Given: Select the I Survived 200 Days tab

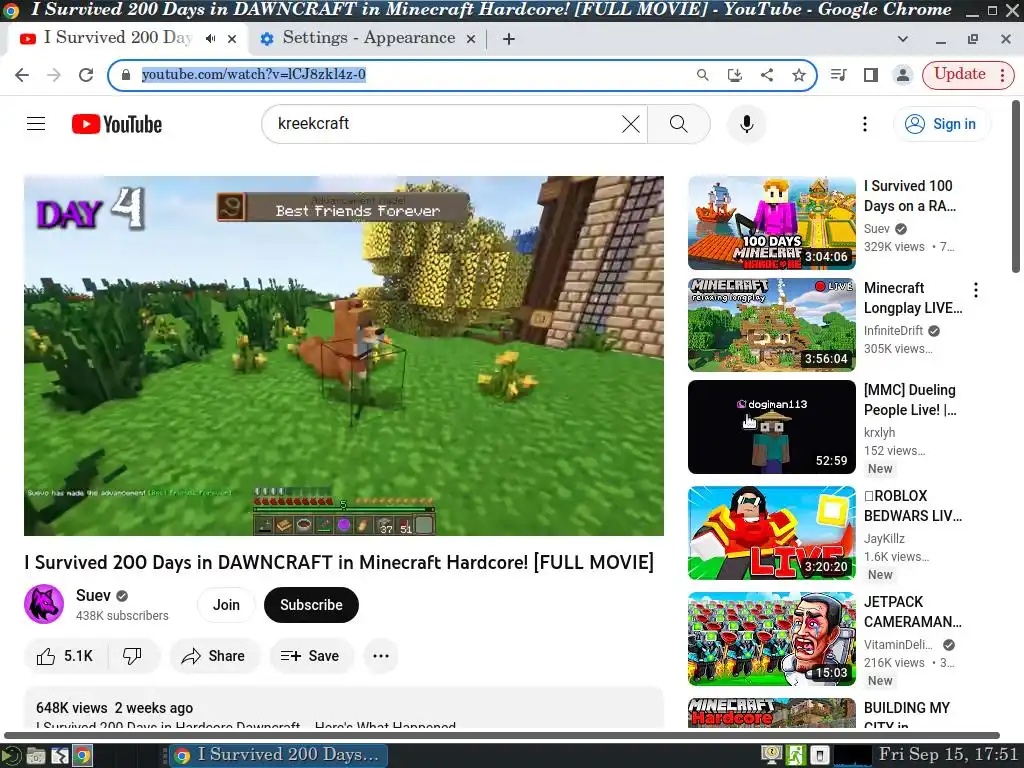Looking at the screenshot, I should (118, 38).
